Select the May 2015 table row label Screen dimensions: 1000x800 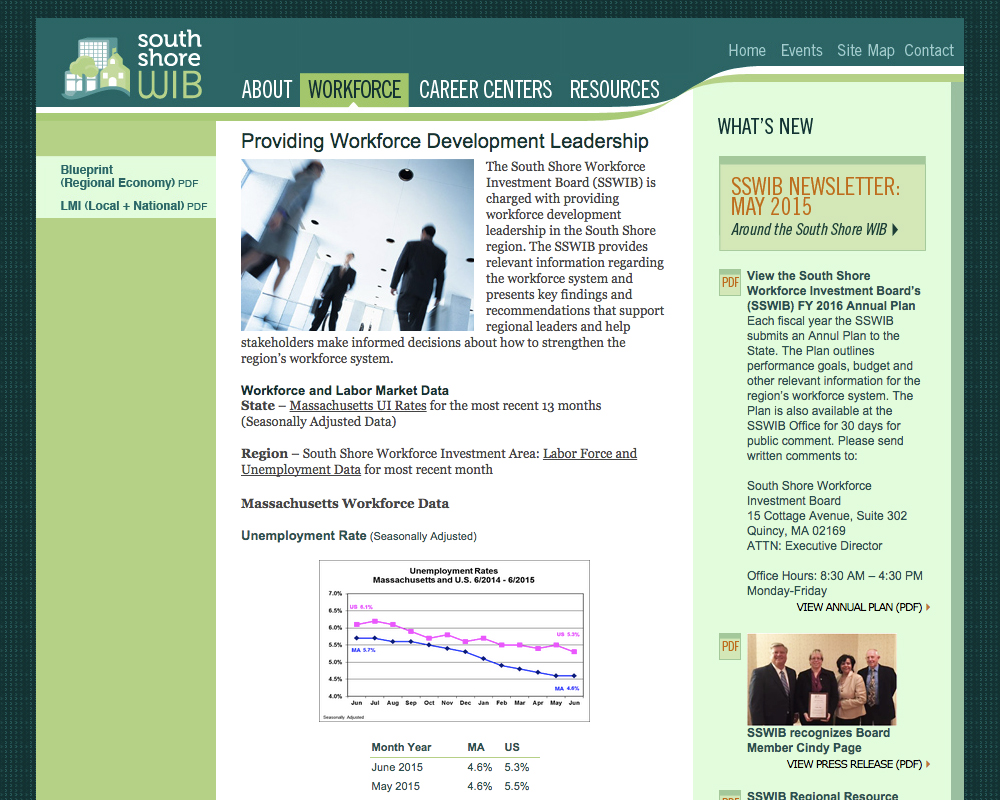point(395,786)
